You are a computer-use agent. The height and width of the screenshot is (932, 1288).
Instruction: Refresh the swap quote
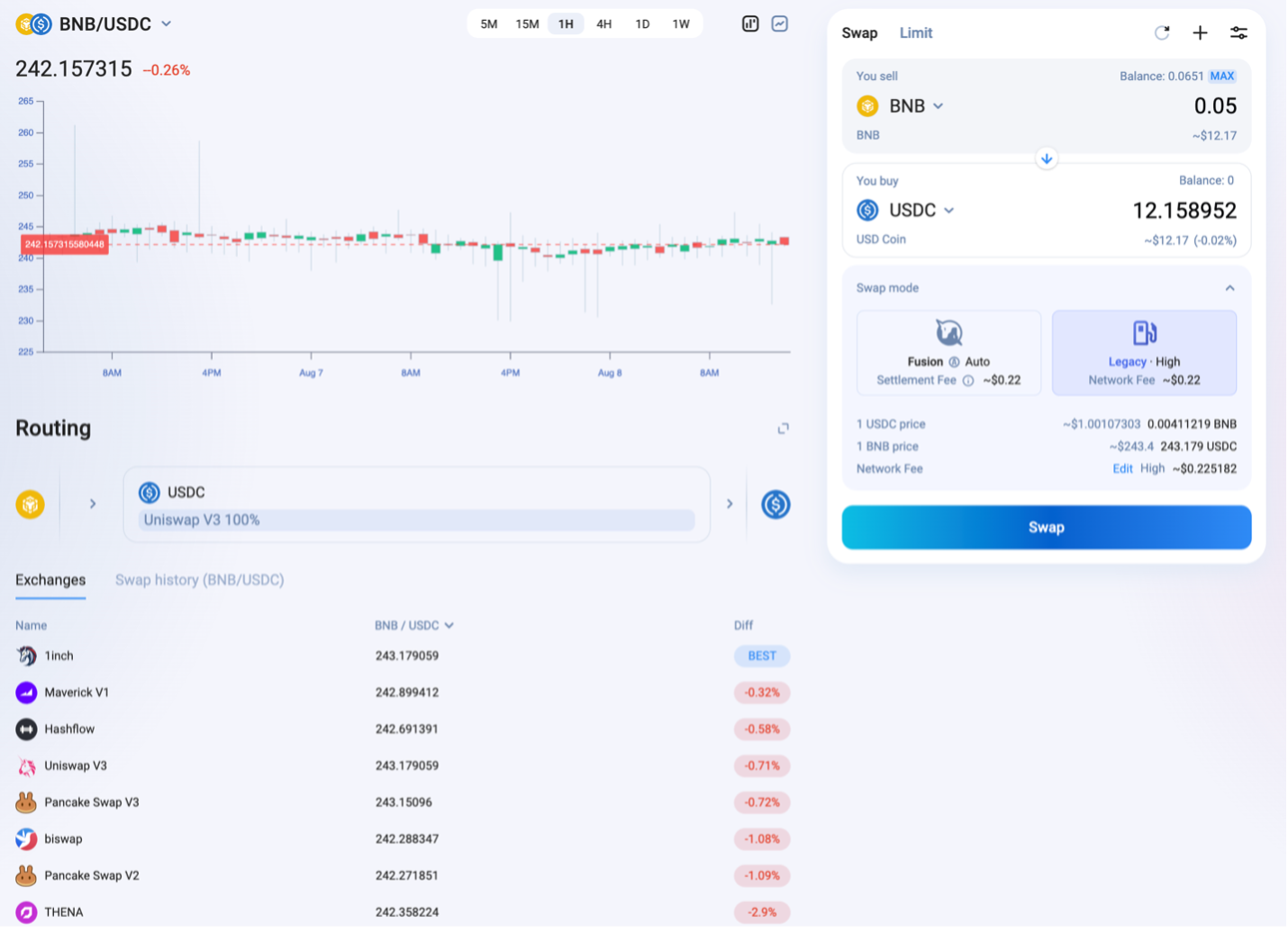tap(1162, 33)
